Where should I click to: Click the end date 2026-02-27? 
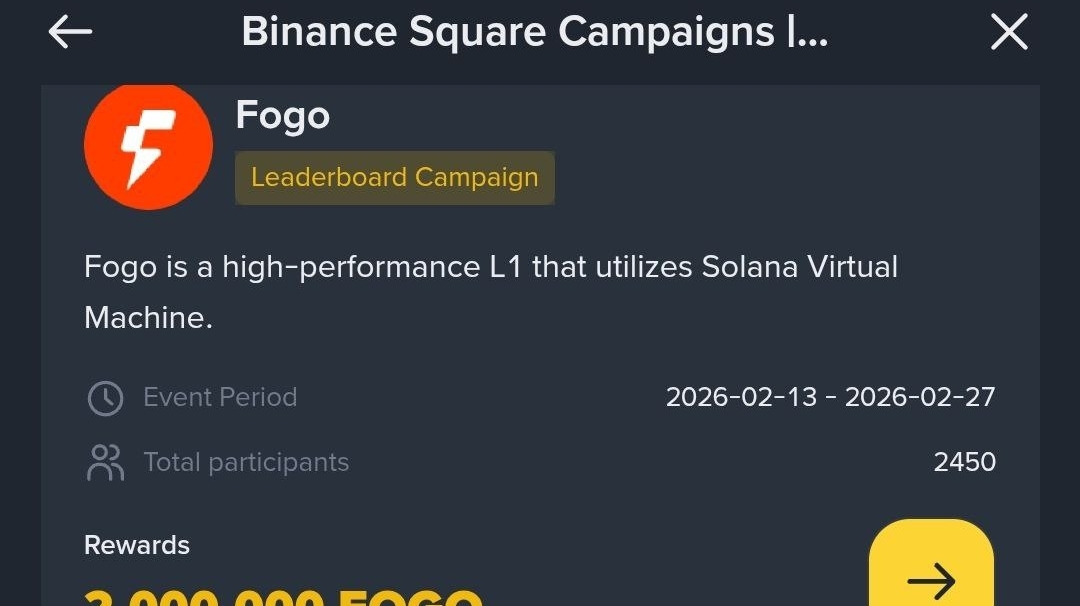920,397
